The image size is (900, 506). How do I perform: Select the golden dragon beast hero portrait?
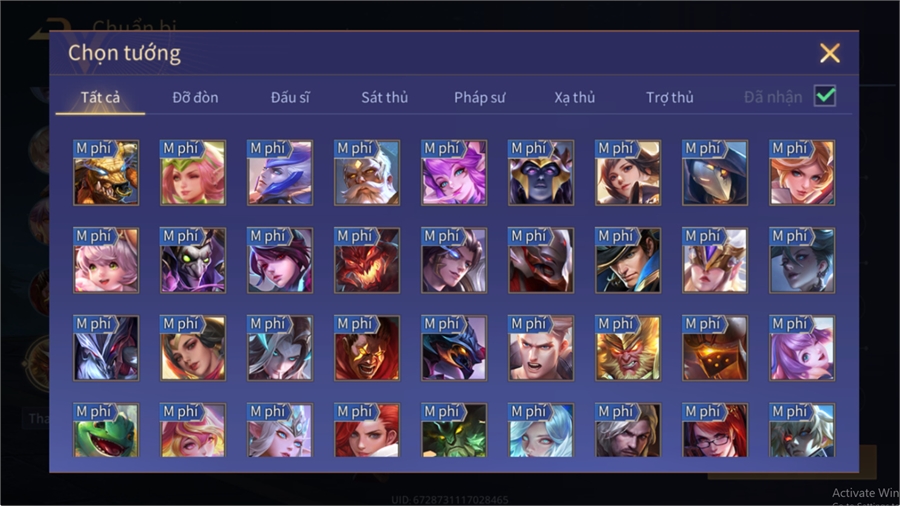coord(106,173)
